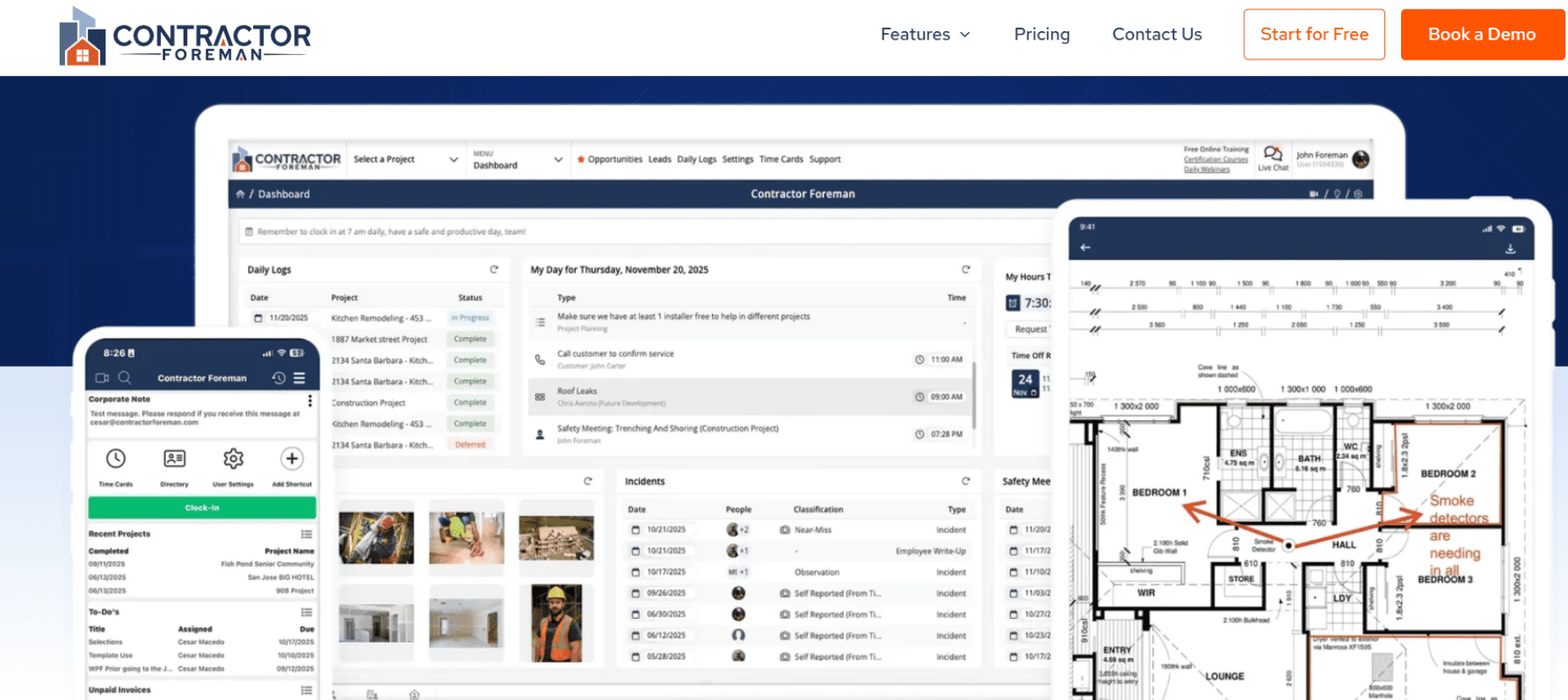Click the Unpaid Invoices list icon
This screenshot has height=700, width=1568.
click(x=307, y=691)
